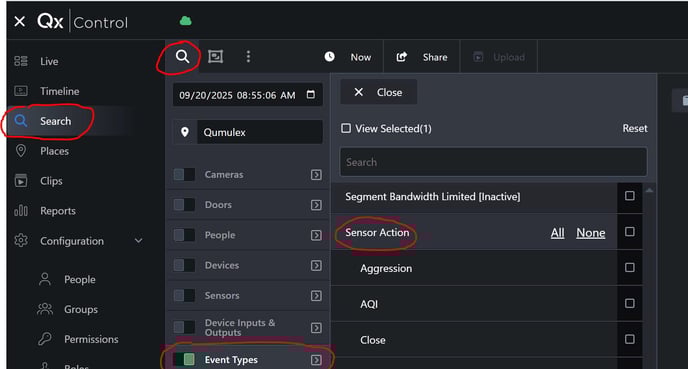
Task: Toggle the Sensors filter switch
Action: pos(184,295)
